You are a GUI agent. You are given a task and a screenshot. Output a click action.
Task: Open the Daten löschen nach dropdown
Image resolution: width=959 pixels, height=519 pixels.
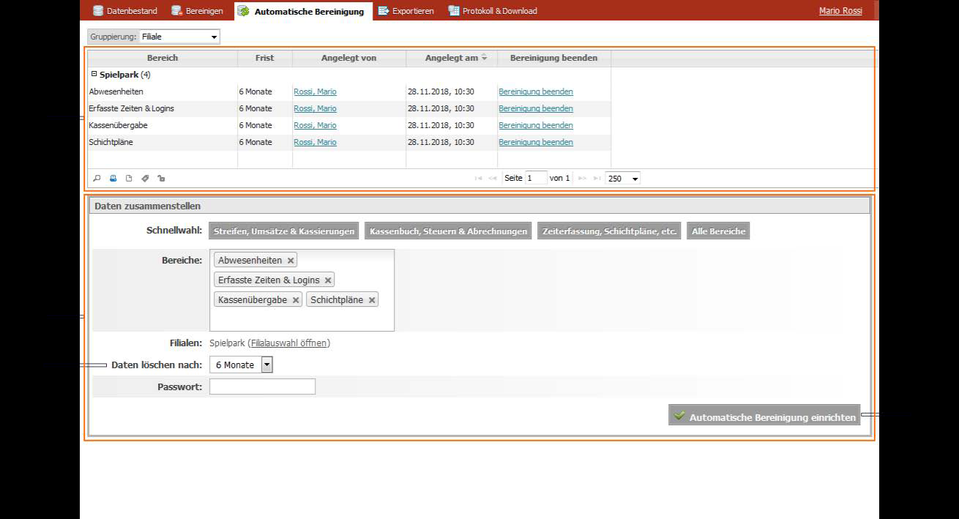tap(267, 365)
